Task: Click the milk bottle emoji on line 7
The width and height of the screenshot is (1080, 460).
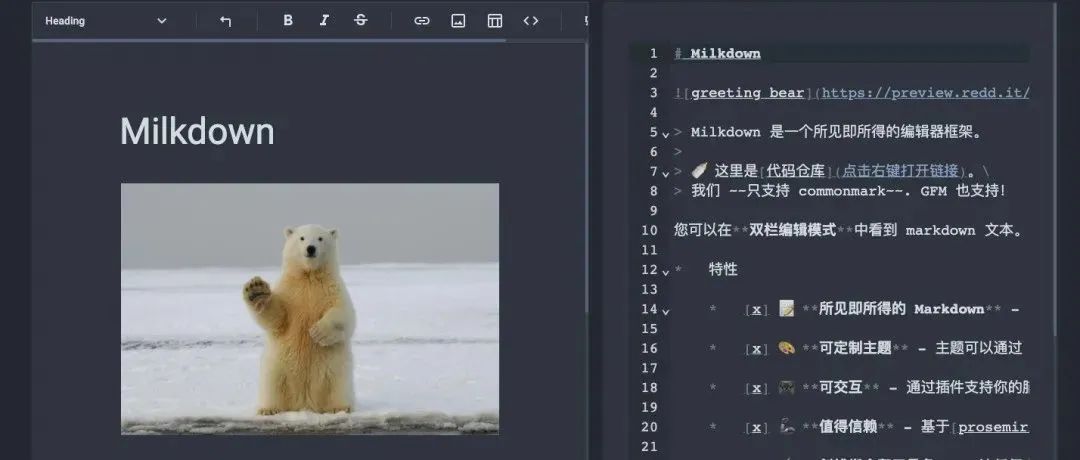Action: click(x=700, y=171)
